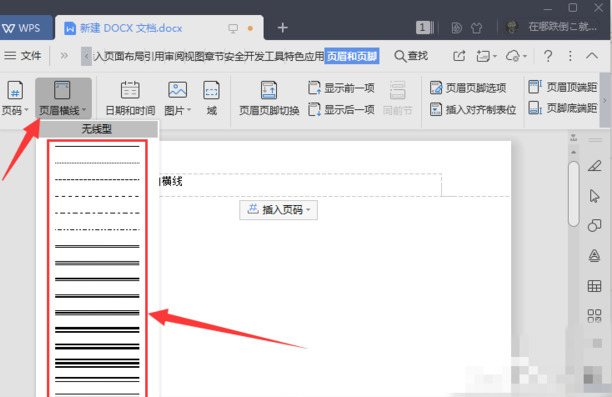Image resolution: width=612 pixels, height=397 pixels.
Task: Click 显示前一项 show previous
Action: (341, 88)
